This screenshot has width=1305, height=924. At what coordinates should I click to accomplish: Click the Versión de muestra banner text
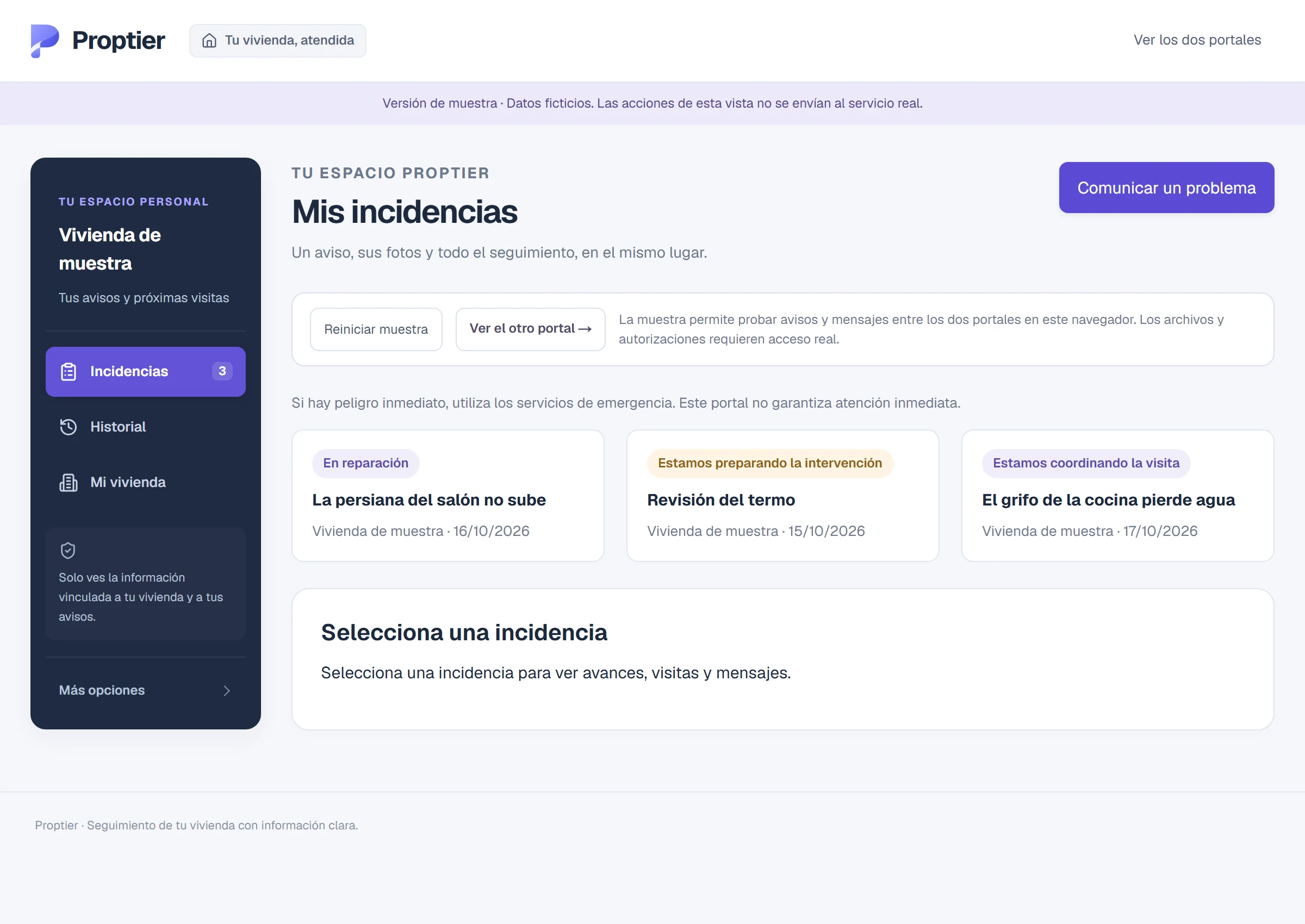[x=652, y=104]
